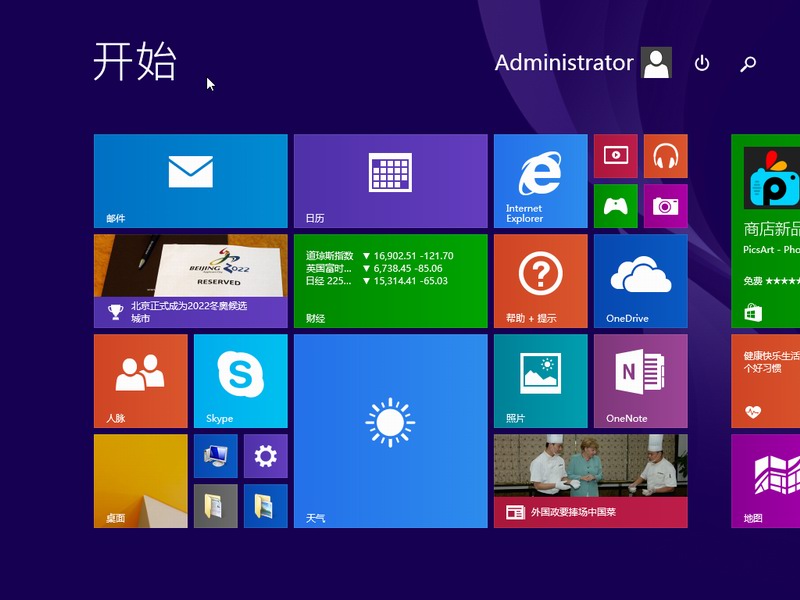
Task: Launch the Internet Explorer tile
Action: coord(540,180)
